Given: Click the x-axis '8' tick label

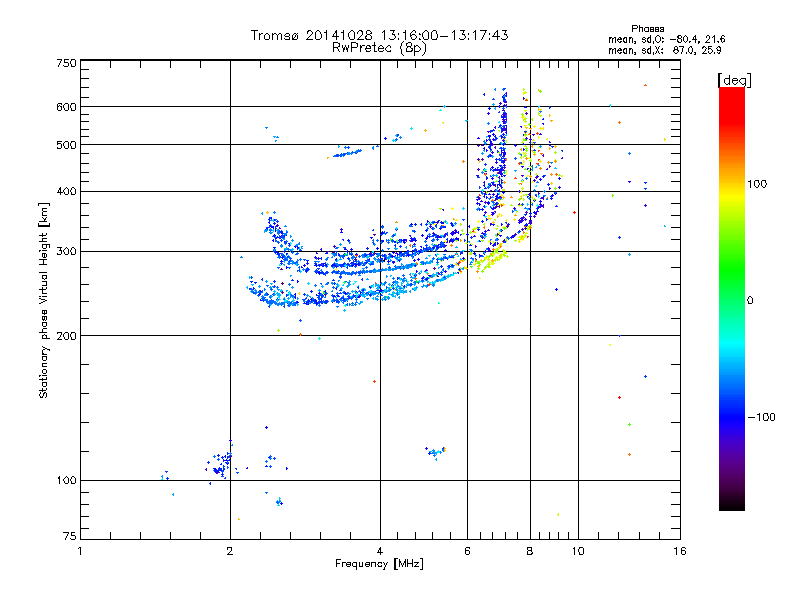Looking at the screenshot, I should pyautogui.click(x=530, y=551).
